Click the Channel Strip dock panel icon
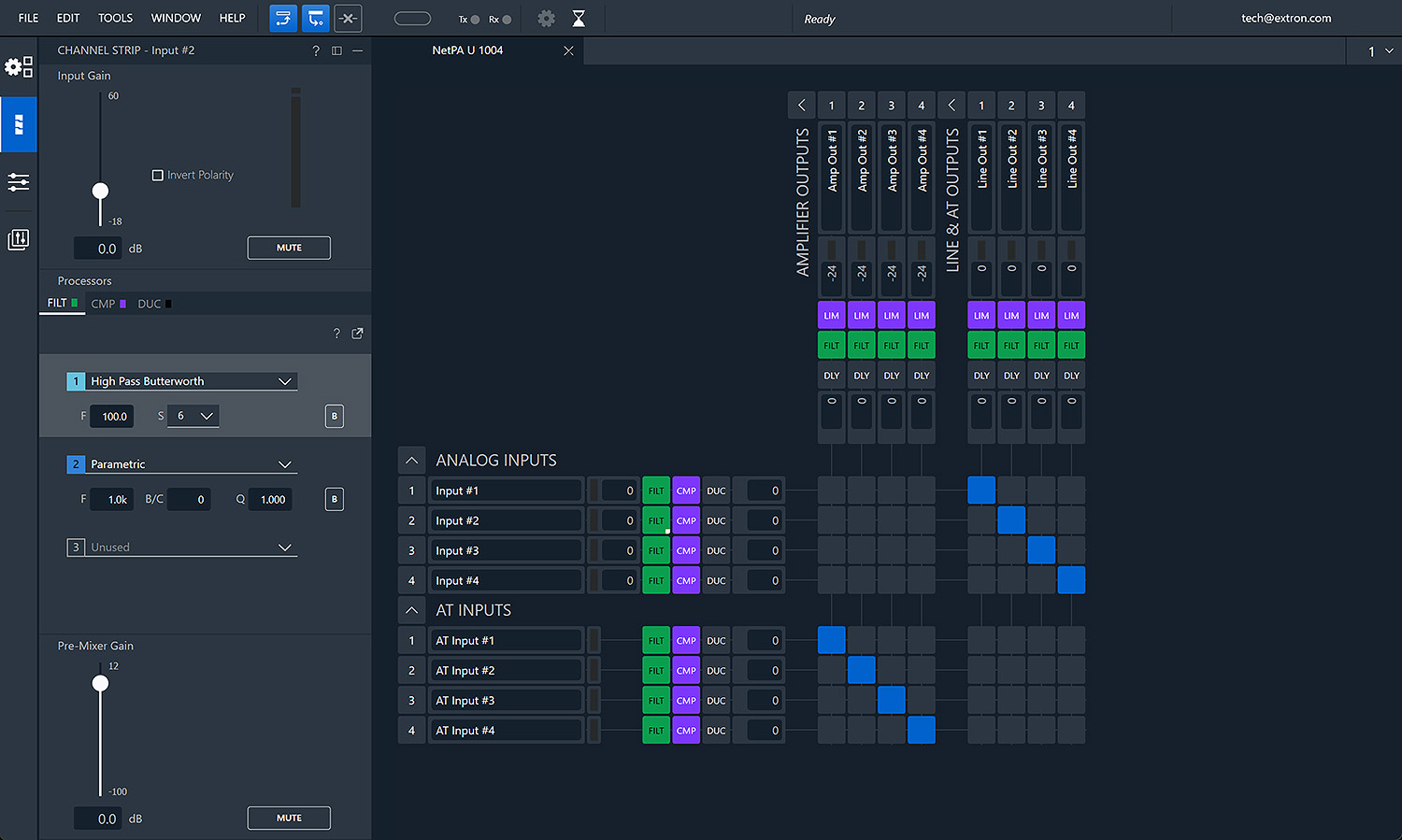 tap(336, 50)
